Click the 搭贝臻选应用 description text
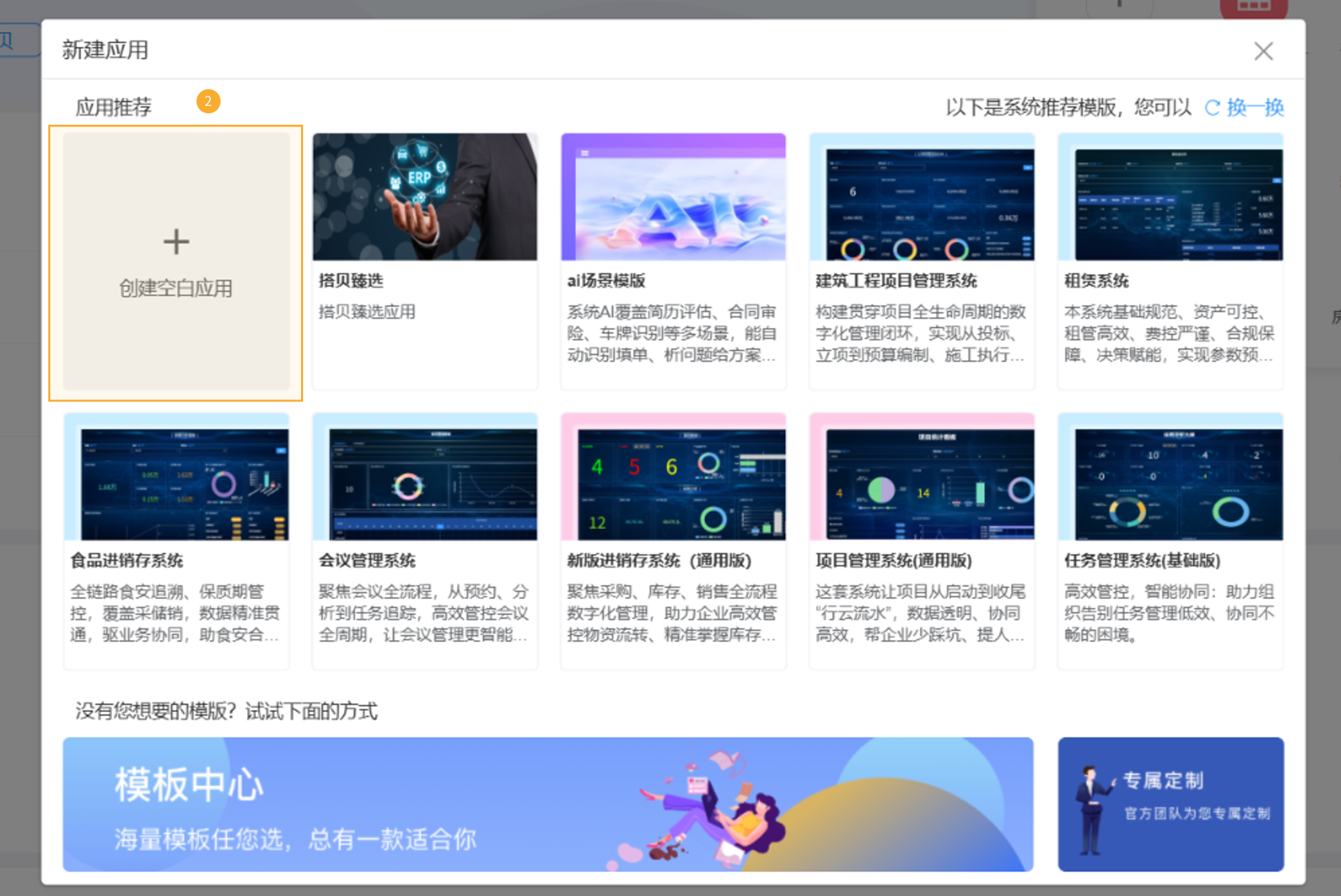Viewport: 1341px width, 896px height. click(x=367, y=312)
